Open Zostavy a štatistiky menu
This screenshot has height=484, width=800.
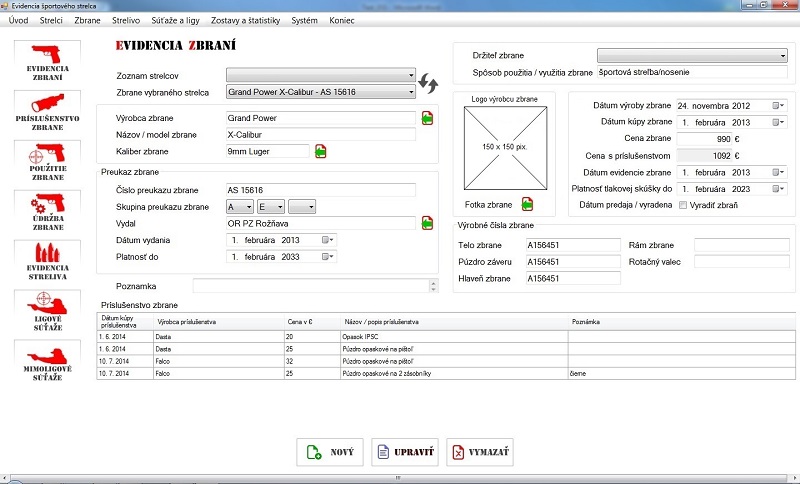click(x=243, y=20)
